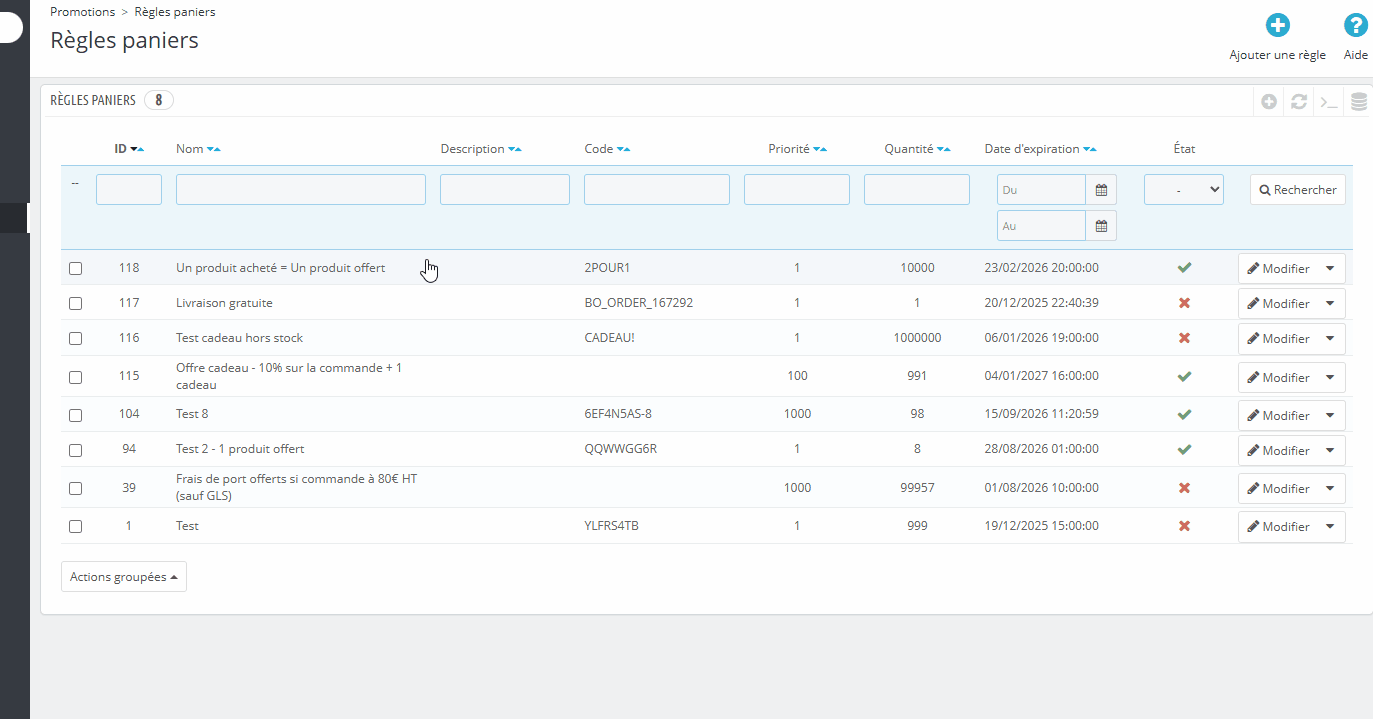The width and height of the screenshot is (1373, 719).
Task: Click the add new circle icon in panel header
Action: tap(1269, 102)
